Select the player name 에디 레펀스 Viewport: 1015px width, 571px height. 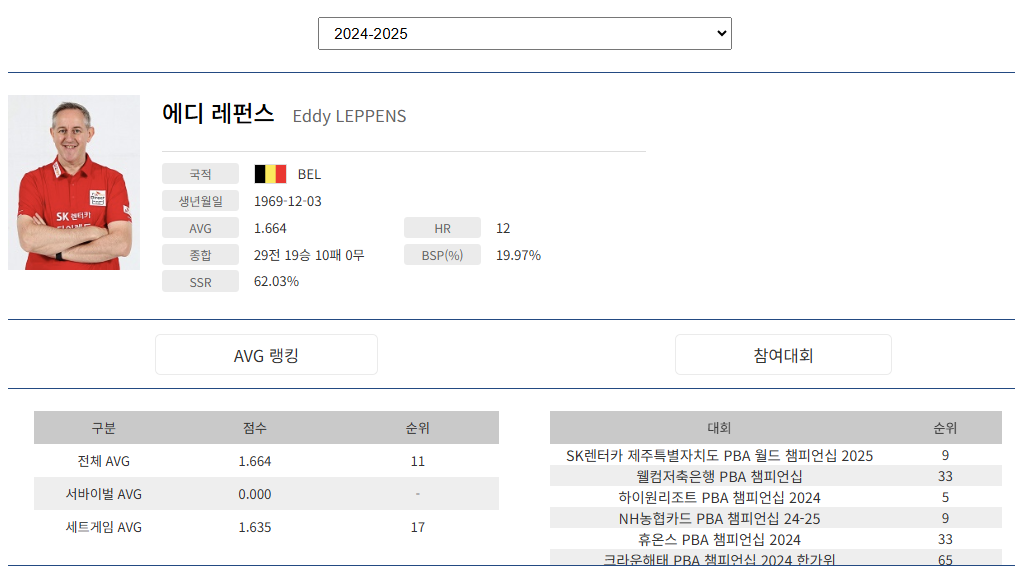coord(218,113)
